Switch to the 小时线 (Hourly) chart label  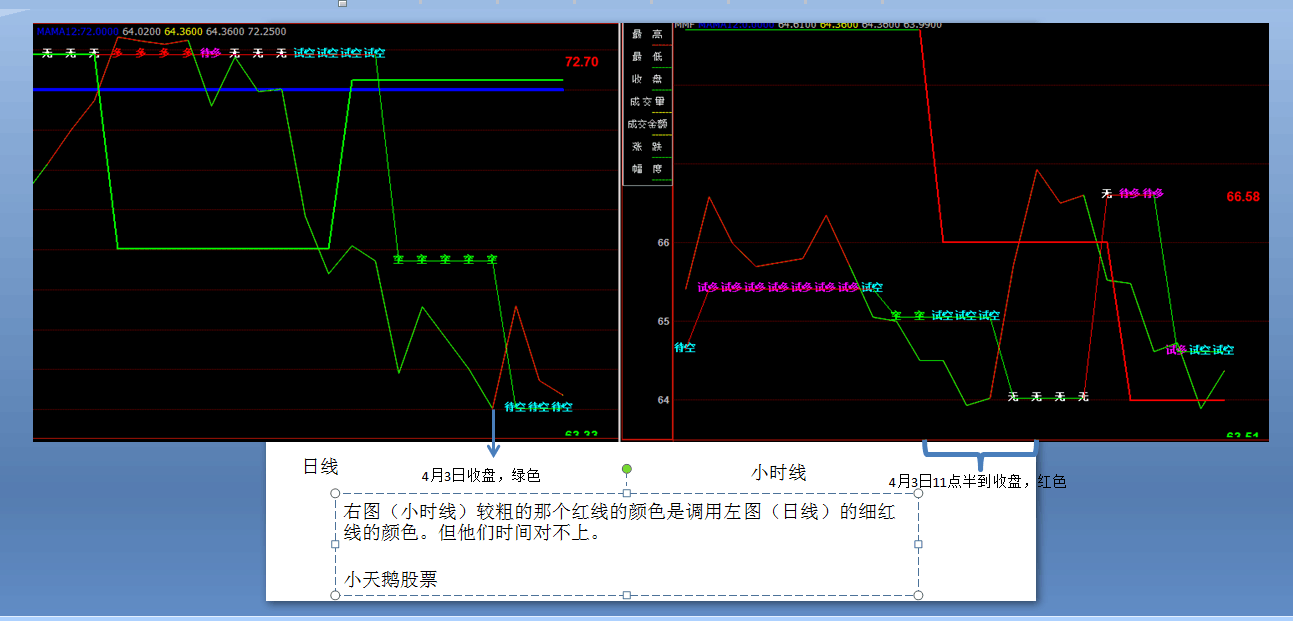point(778,471)
